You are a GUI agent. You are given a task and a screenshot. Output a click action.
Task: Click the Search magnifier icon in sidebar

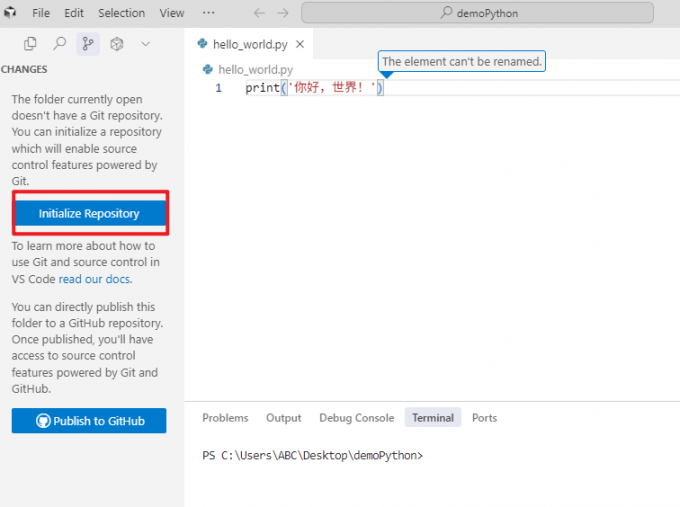coord(59,44)
